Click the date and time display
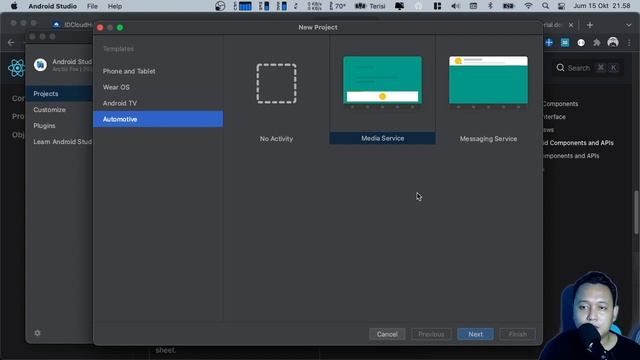The height and width of the screenshot is (360, 640). (x=602, y=6)
